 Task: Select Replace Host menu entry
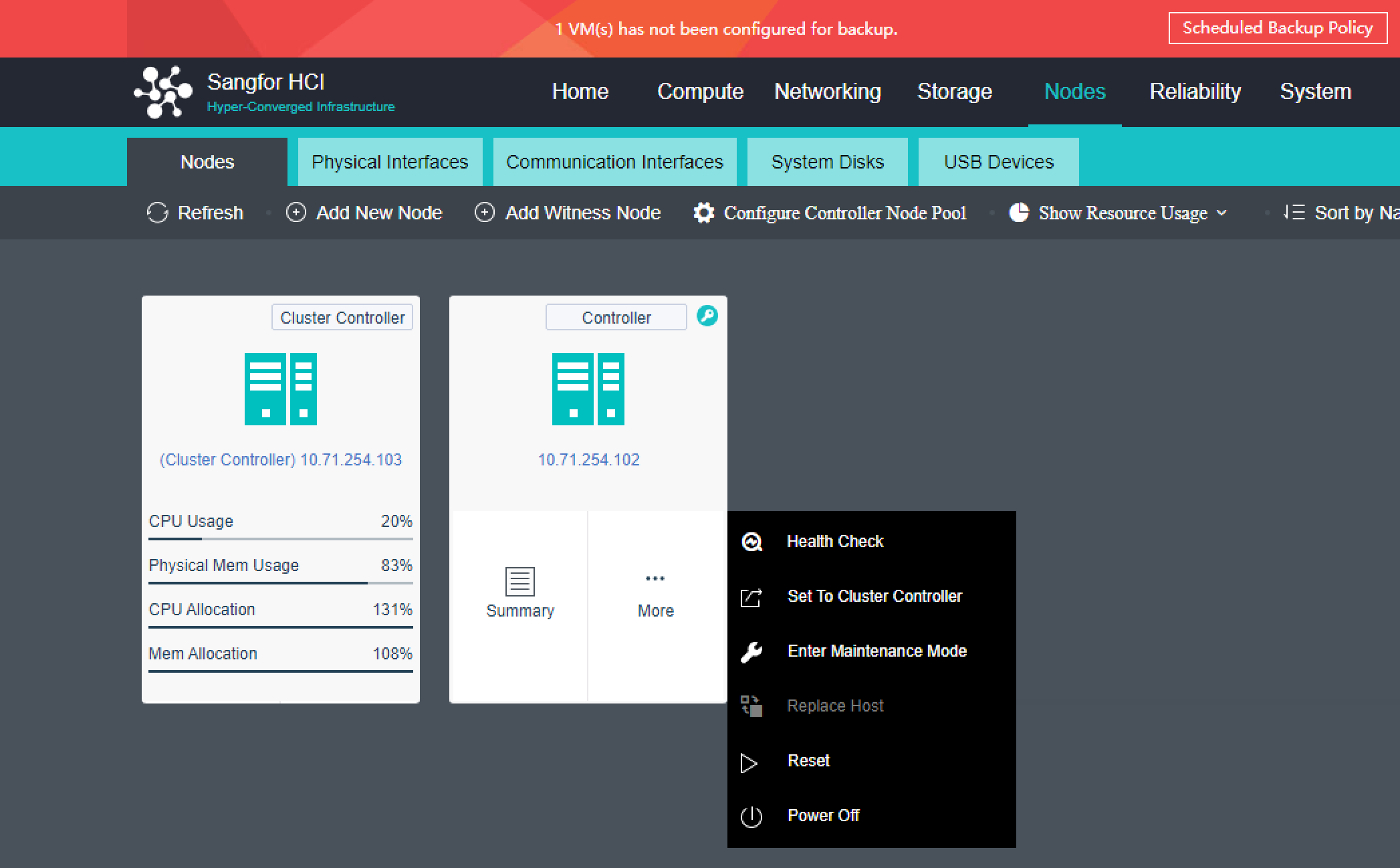[x=872, y=706]
